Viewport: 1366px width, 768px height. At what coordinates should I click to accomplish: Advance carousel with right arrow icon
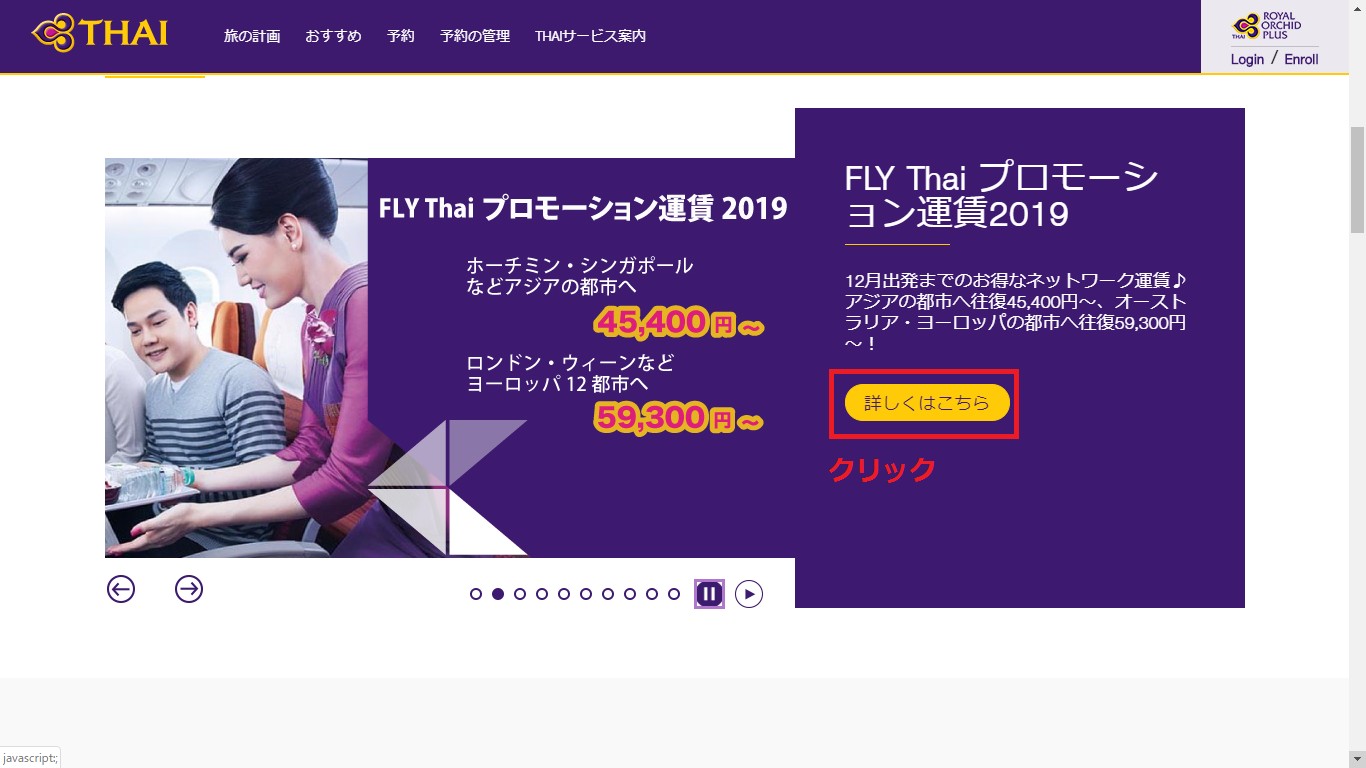click(189, 590)
